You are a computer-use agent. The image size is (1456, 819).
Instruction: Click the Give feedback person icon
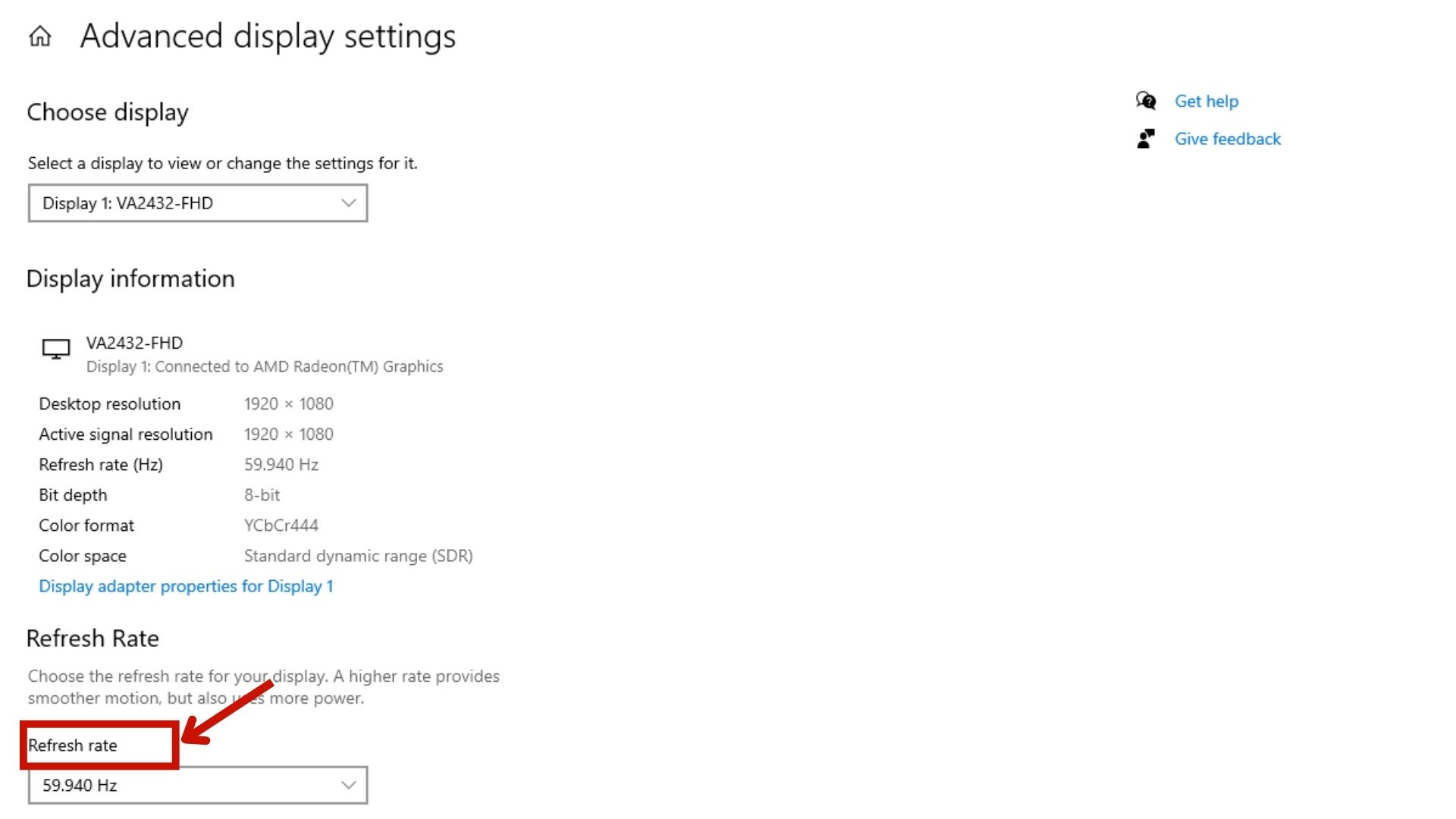point(1146,139)
